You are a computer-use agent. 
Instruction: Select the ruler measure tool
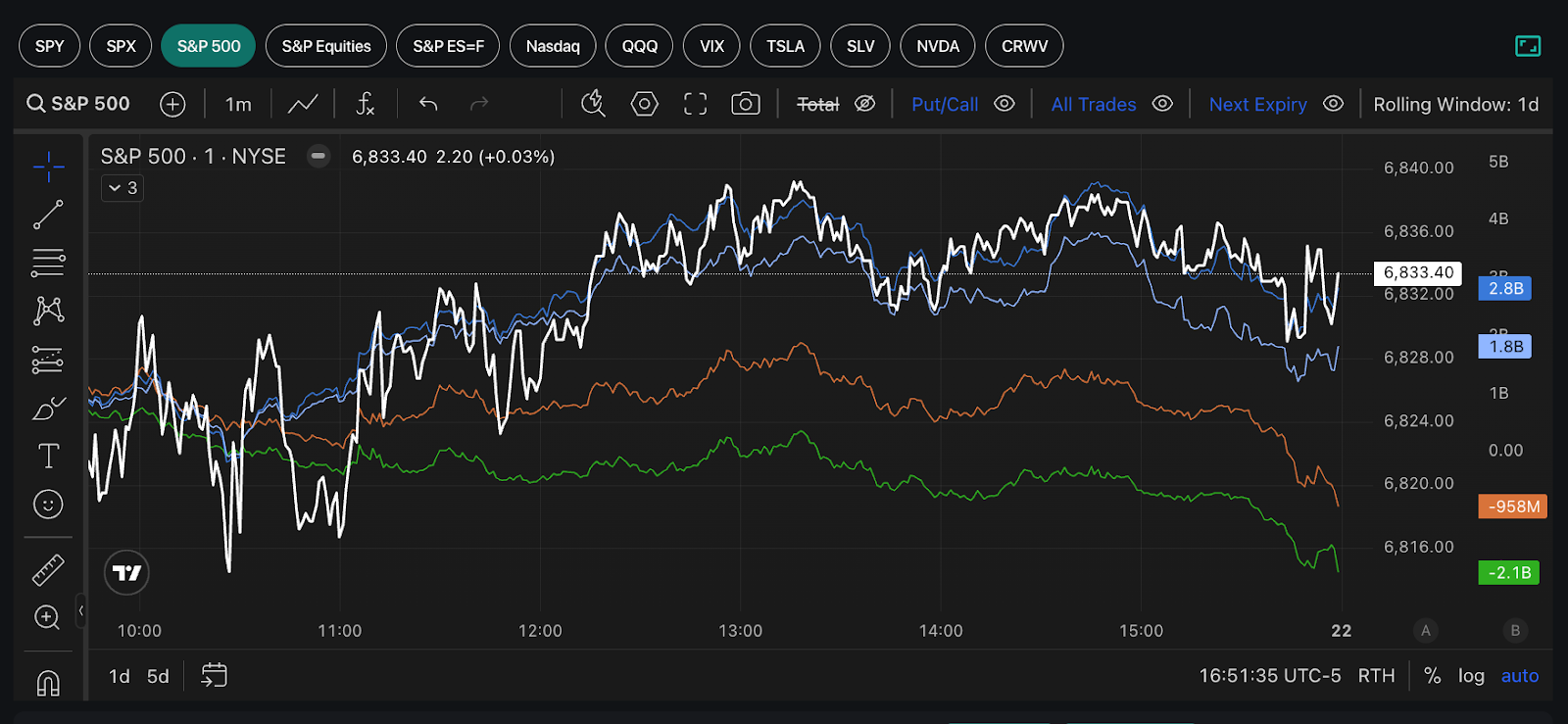(x=48, y=569)
